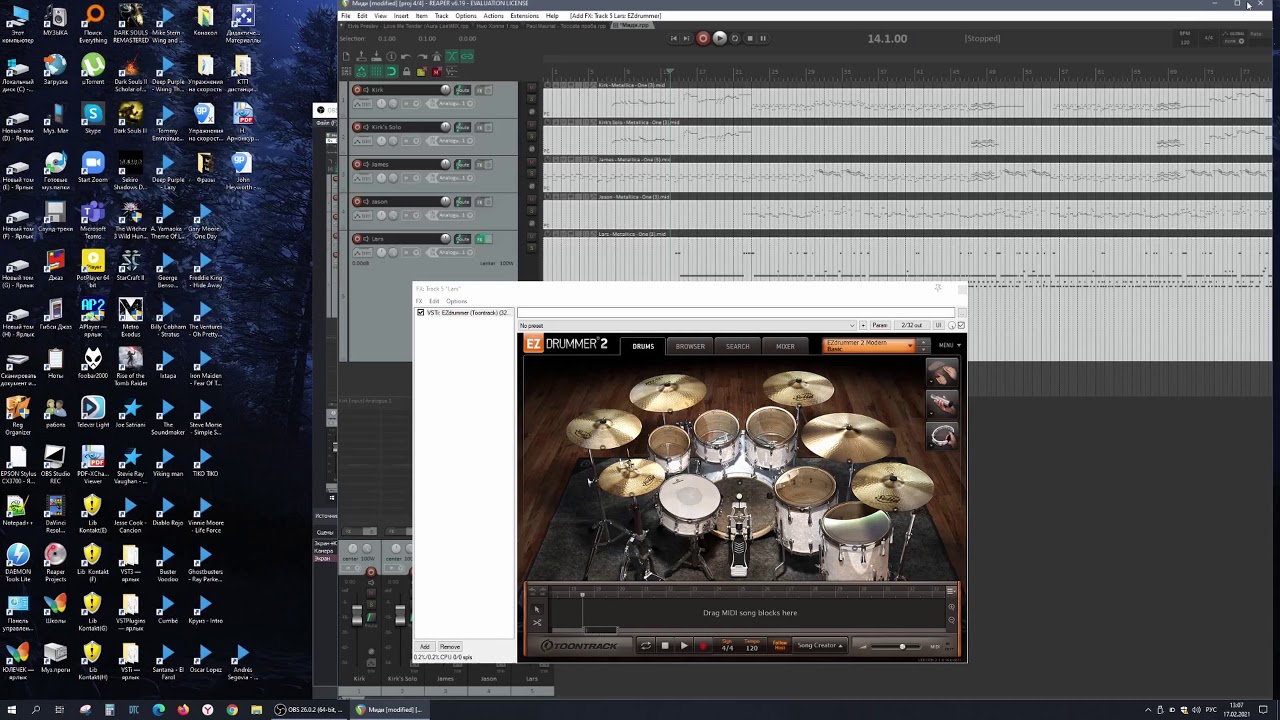Toggle item grouping toolbar button
Image resolution: width=1280 pixels, height=720 pixels.
tap(467, 56)
